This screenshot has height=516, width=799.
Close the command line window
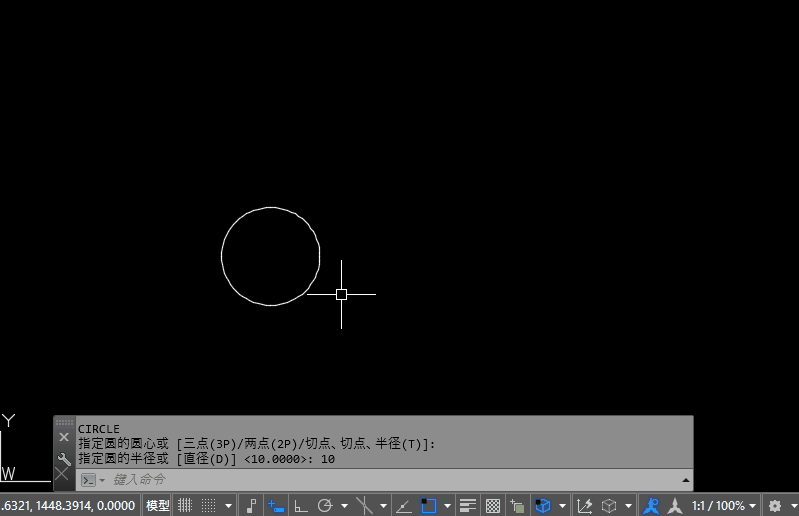tap(64, 437)
